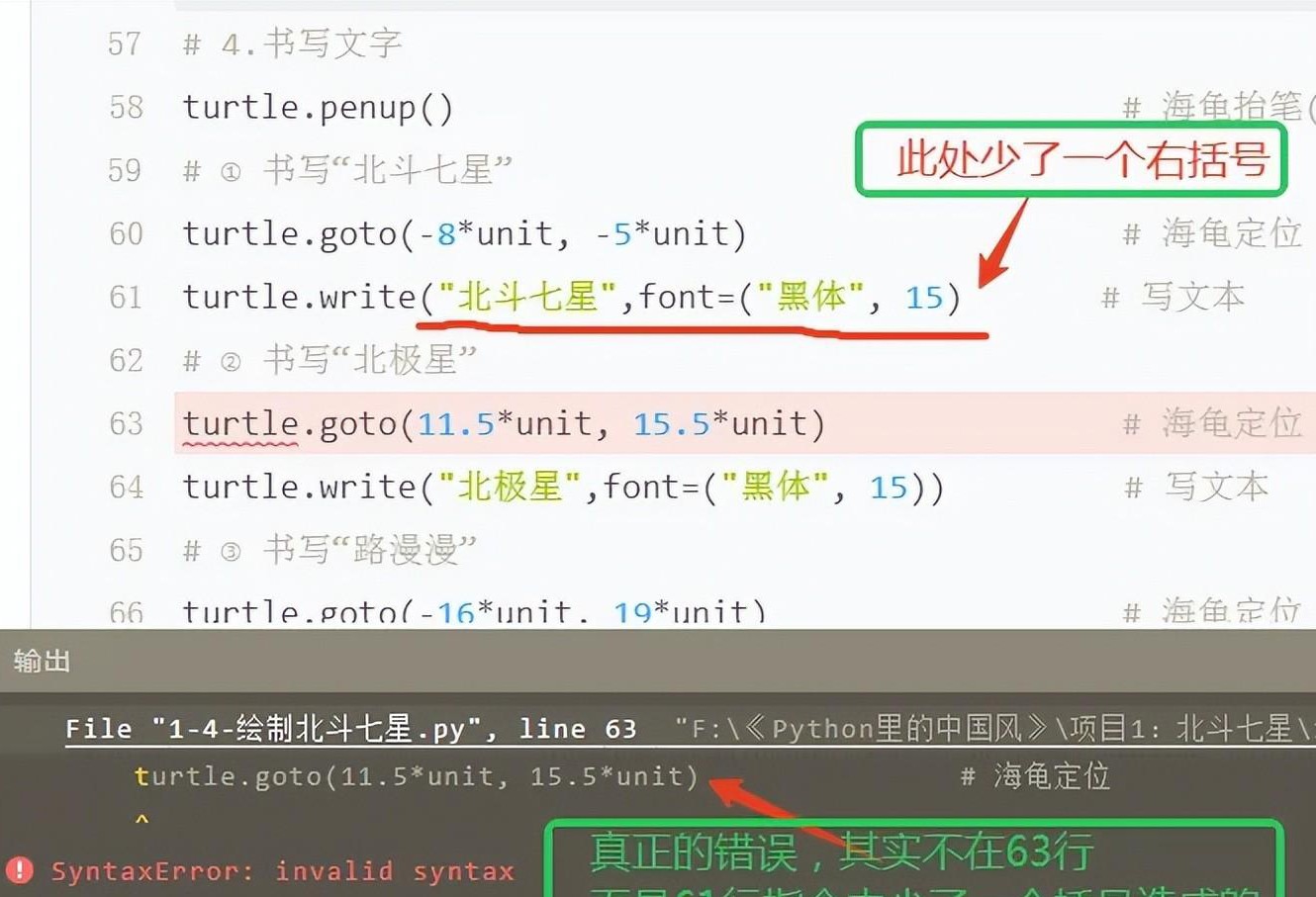Click the # 写文本 comment on line 61

click(x=1173, y=297)
